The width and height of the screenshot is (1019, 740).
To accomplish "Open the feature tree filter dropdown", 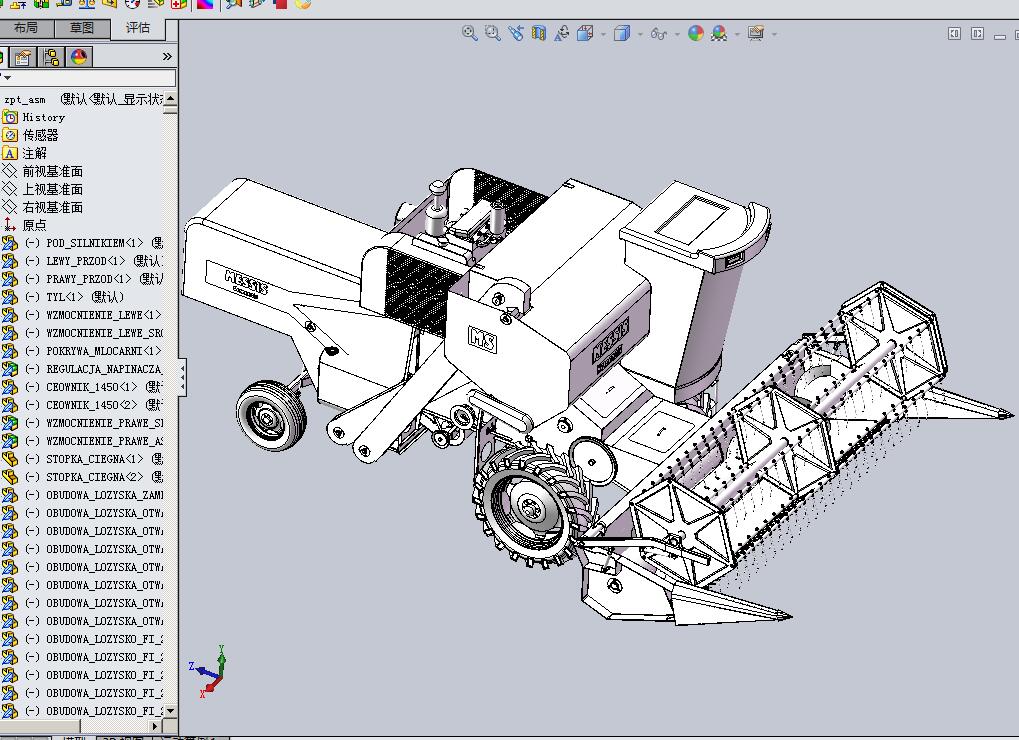I will pos(7,78).
